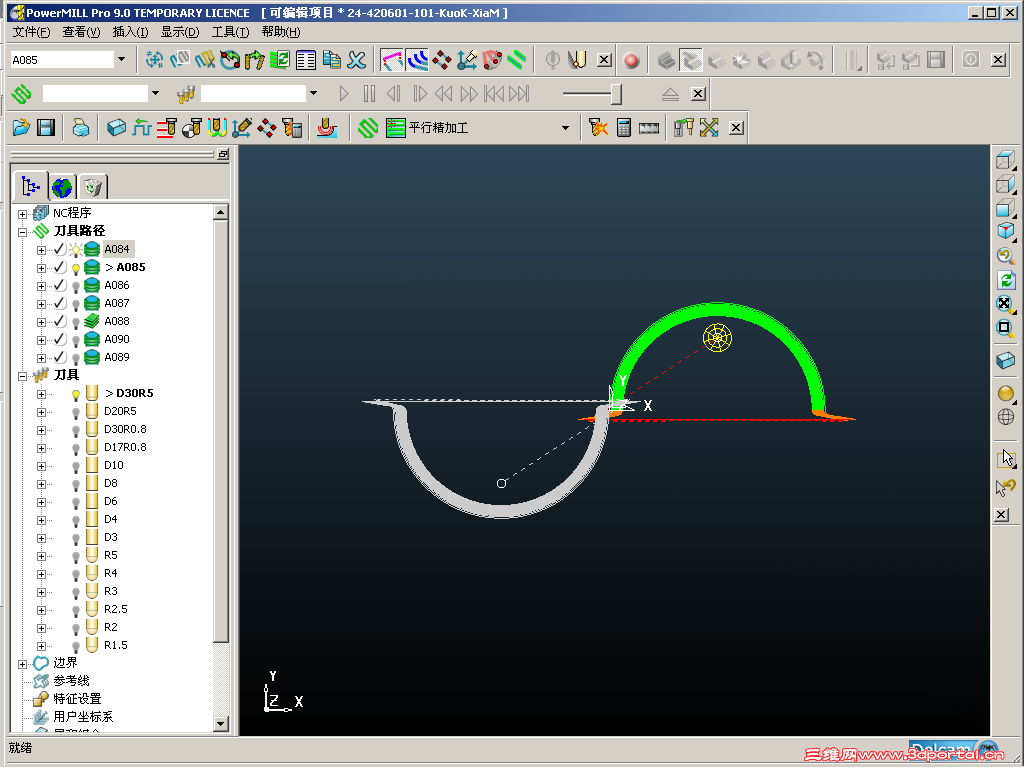
Task: Toggle the checkmark for toolpath A084
Action: coord(59,249)
